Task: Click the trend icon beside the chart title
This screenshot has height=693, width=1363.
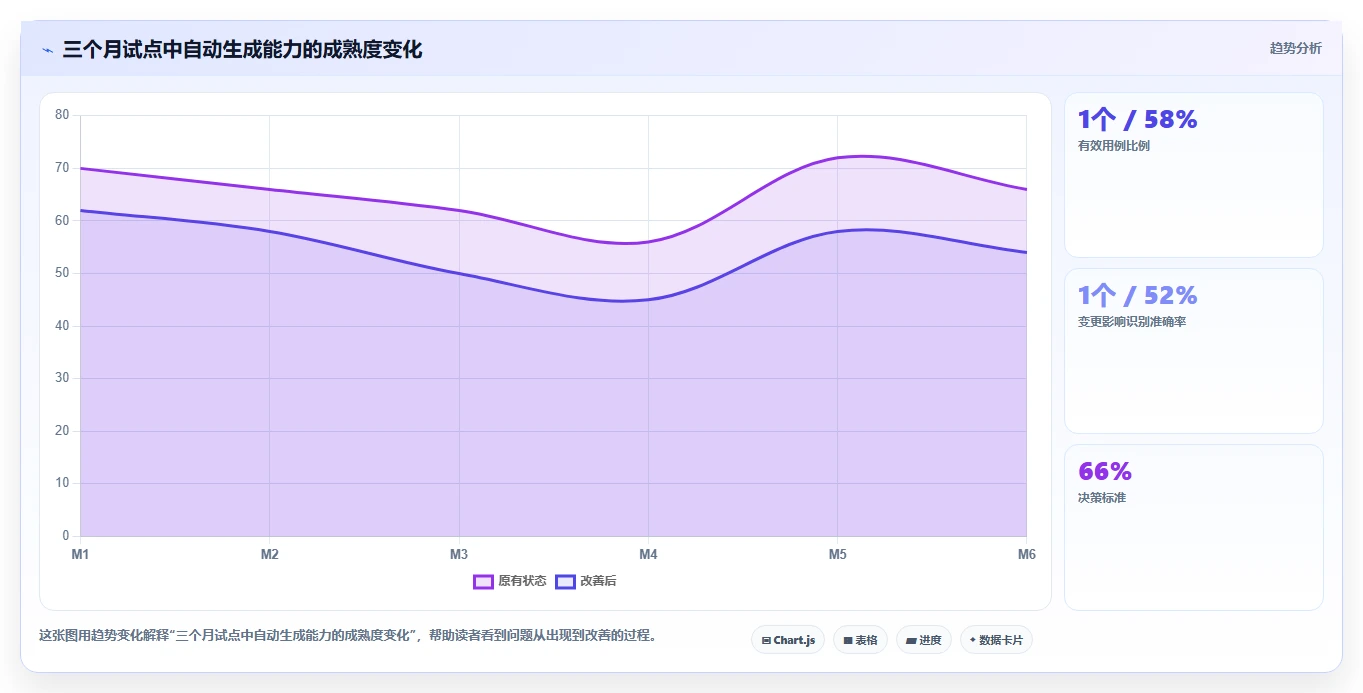Action: point(47,49)
